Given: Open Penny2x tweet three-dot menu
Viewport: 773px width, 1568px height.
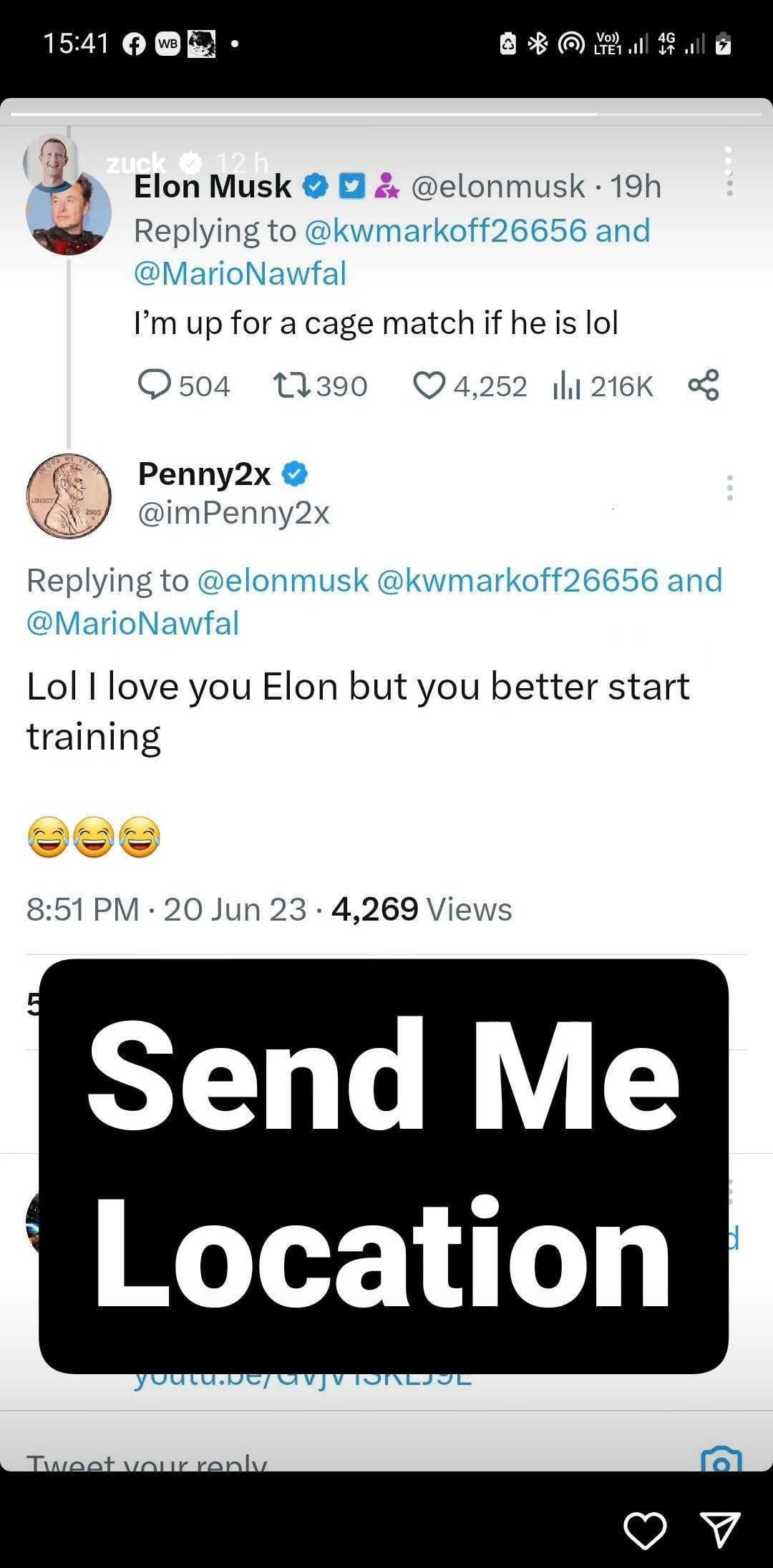Looking at the screenshot, I should coord(729,488).
